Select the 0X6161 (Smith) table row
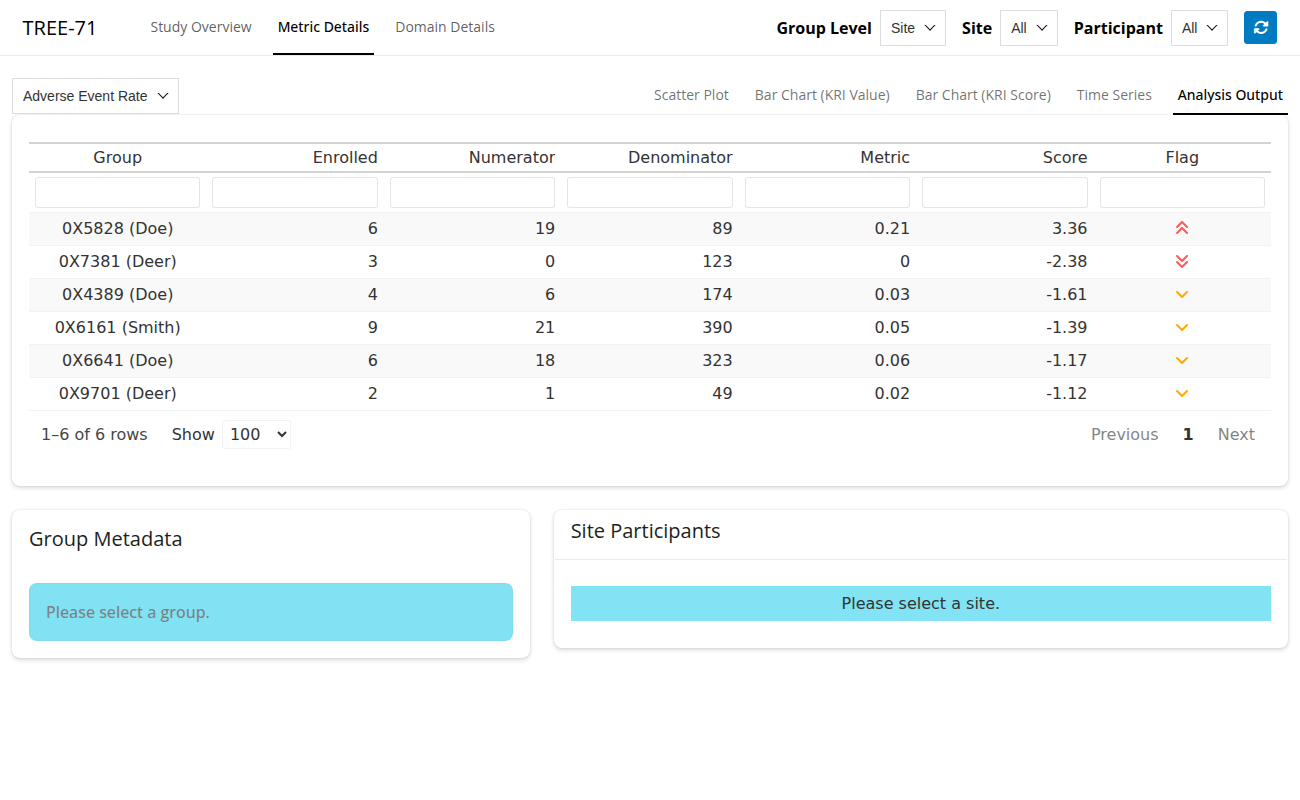 click(x=118, y=327)
